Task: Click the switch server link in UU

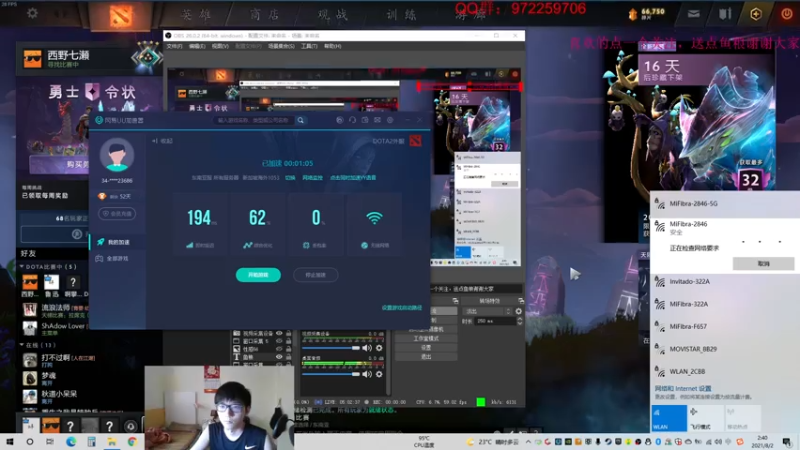Action: 290,178
